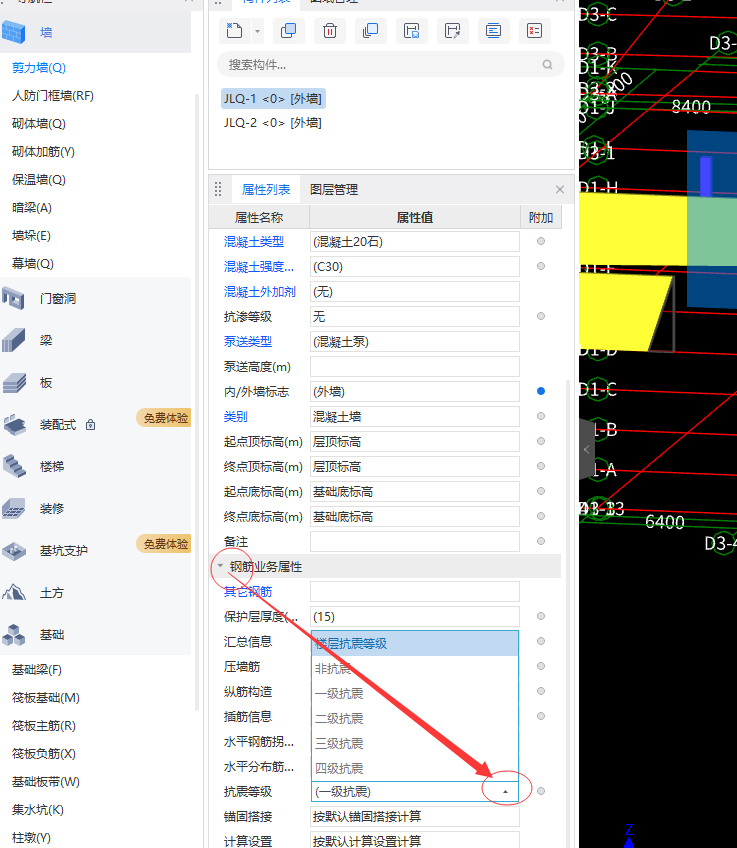Select component JLQ-1 <0> [外墙]

tap(273, 98)
